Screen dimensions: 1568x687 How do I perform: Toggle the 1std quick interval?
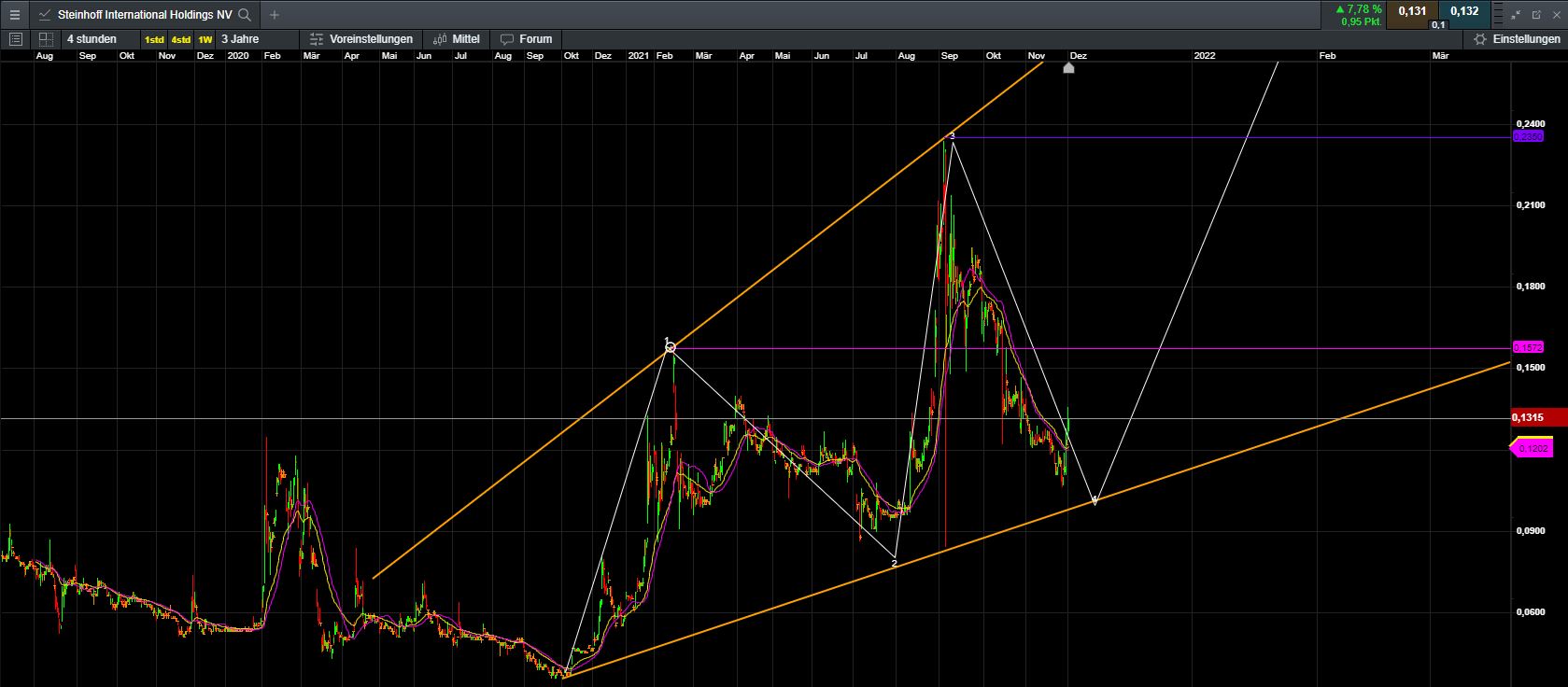pyautogui.click(x=154, y=39)
